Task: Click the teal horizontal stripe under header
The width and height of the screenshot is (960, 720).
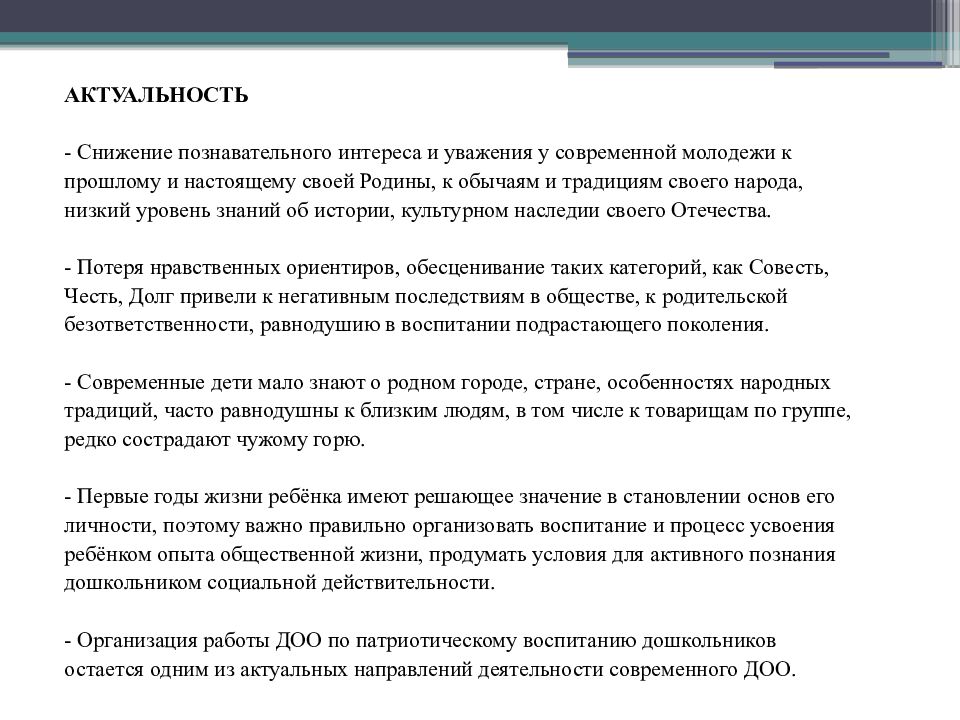Action: pyautogui.click(x=280, y=39)
